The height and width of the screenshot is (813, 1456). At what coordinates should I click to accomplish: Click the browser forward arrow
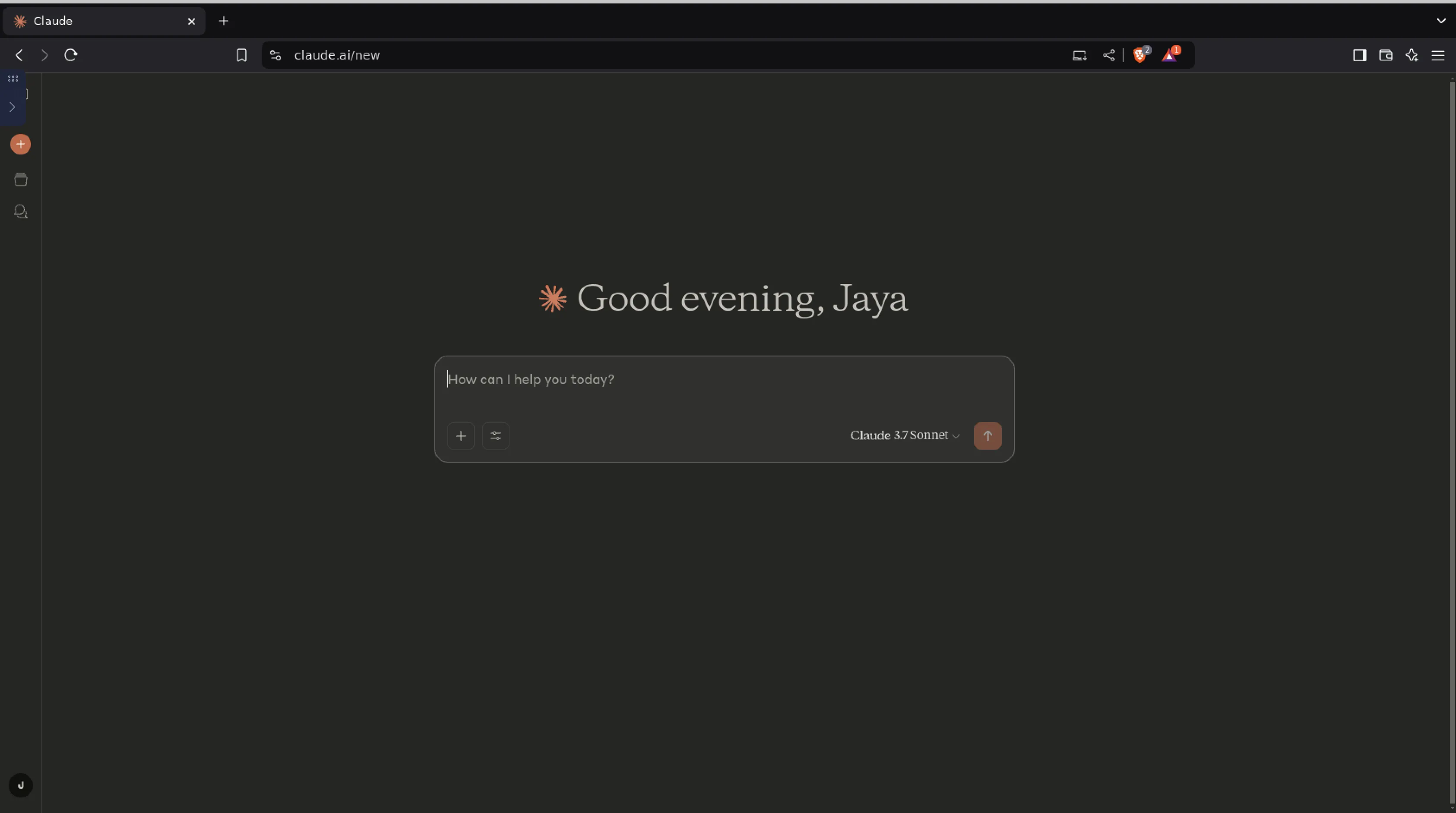(44, 55)
